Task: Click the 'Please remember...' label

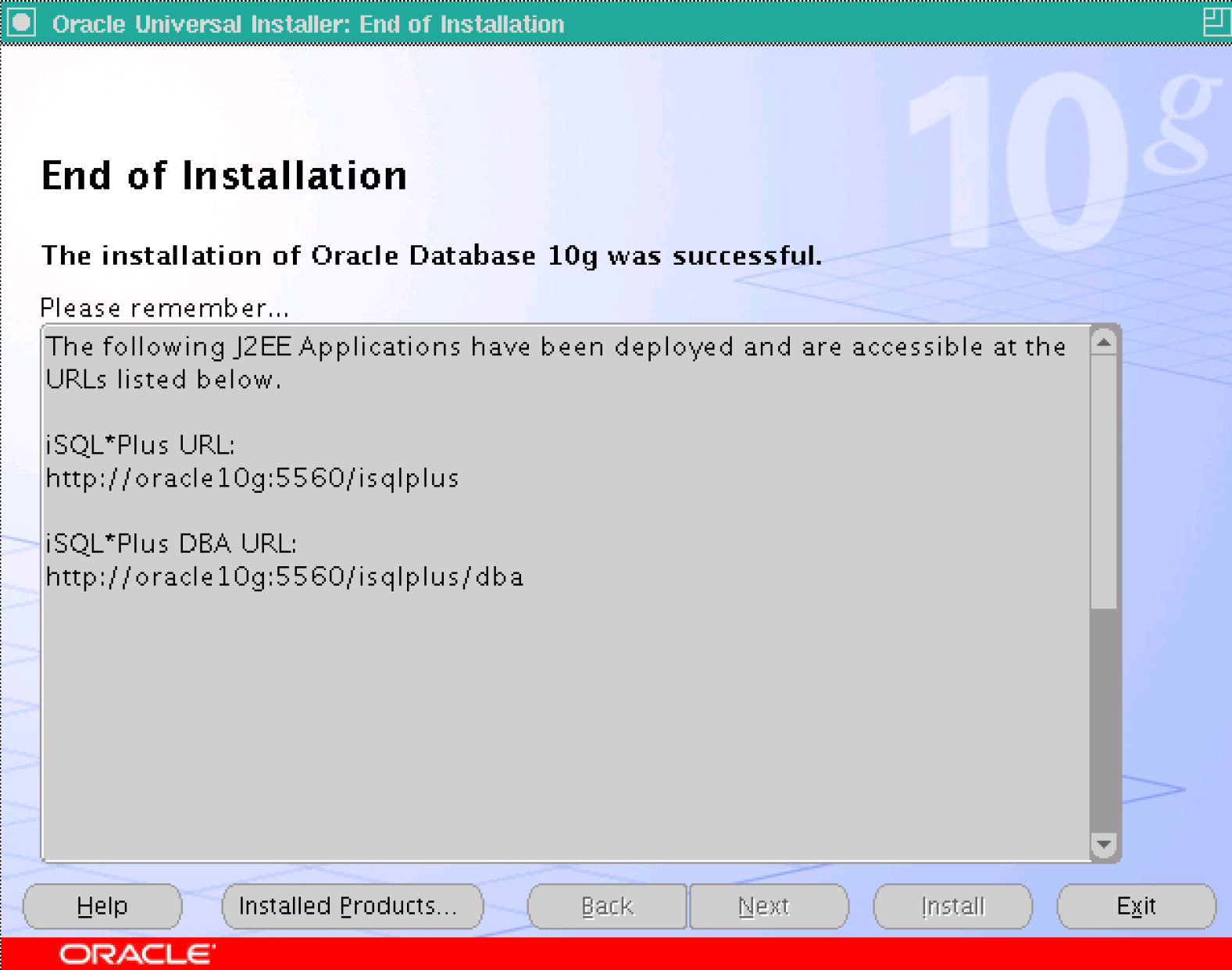Action: click(165, 308)
